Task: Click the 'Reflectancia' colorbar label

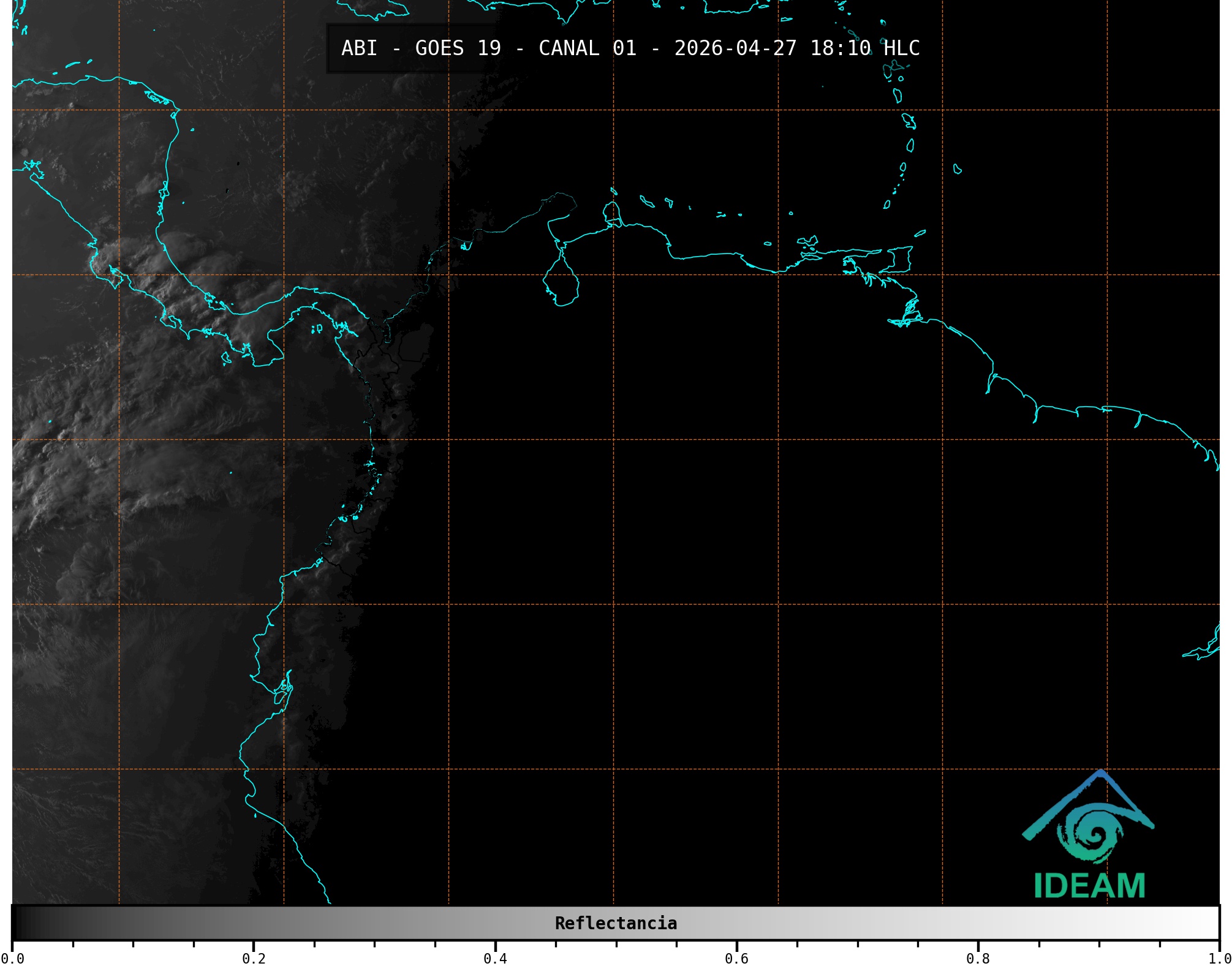Action: (x=616, y=923)
